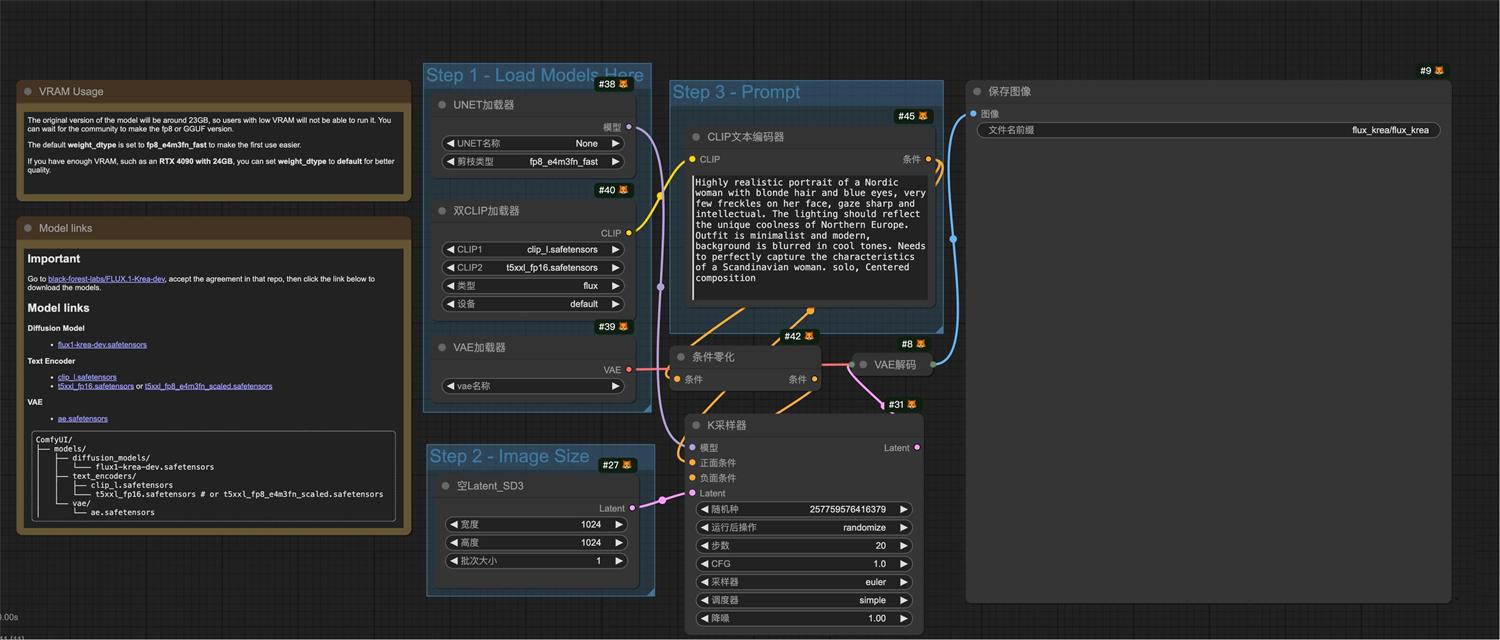
Task: Decrease 高度 using its left arrow
Action: point(454,542)
